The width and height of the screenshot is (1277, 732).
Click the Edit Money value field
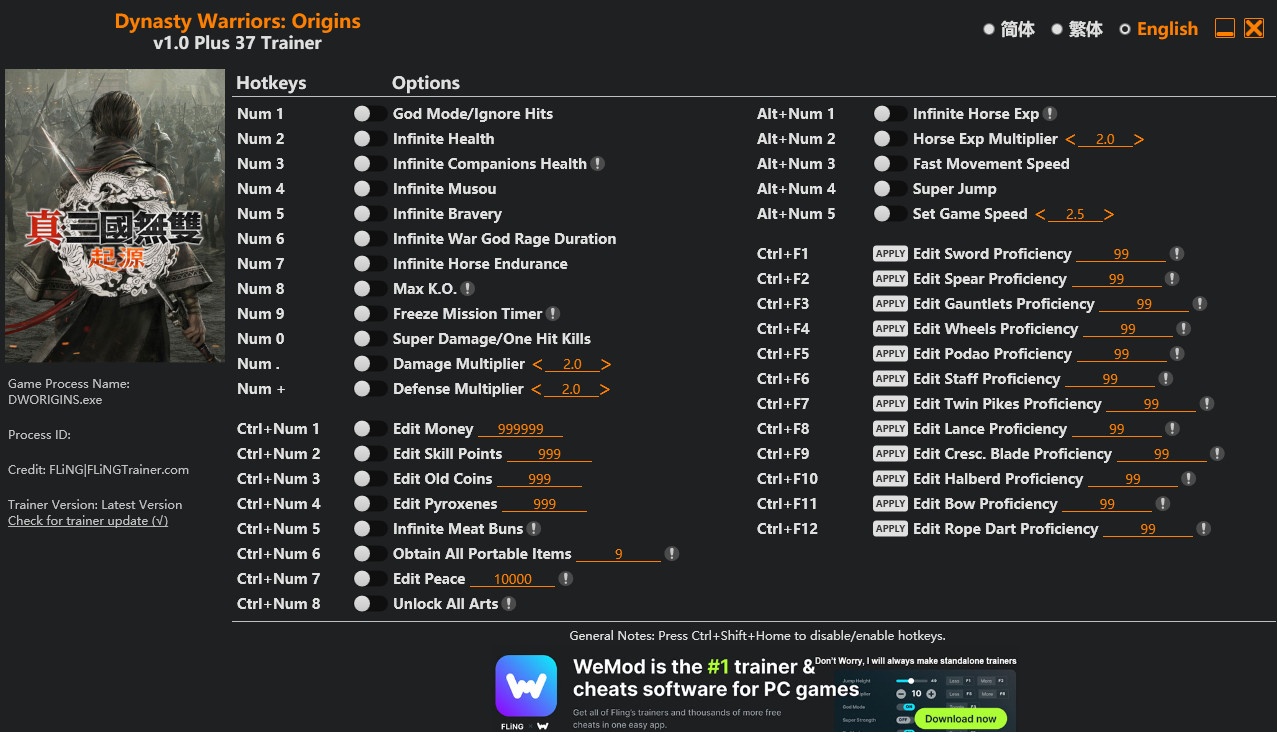point(520,429)
